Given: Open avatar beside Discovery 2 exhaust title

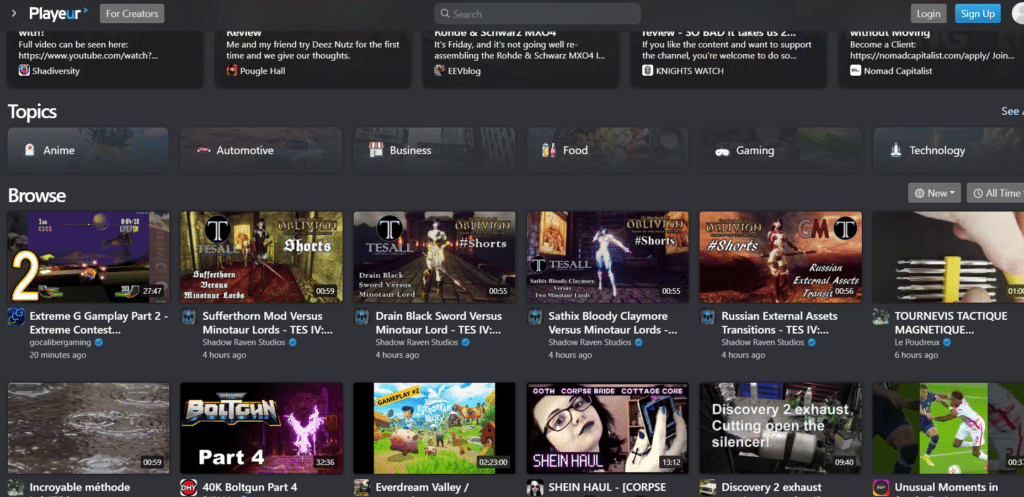Looking at the screenshot, I should point(708,488).
